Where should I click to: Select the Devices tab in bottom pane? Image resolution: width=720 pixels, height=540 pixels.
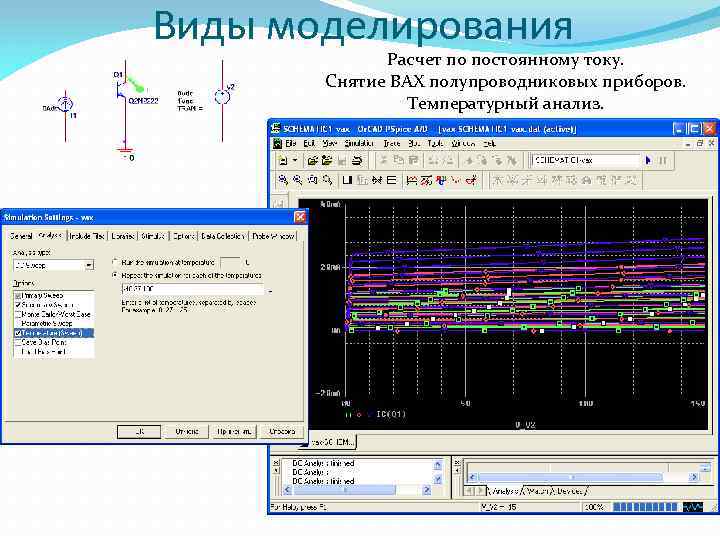pos(569,491)
